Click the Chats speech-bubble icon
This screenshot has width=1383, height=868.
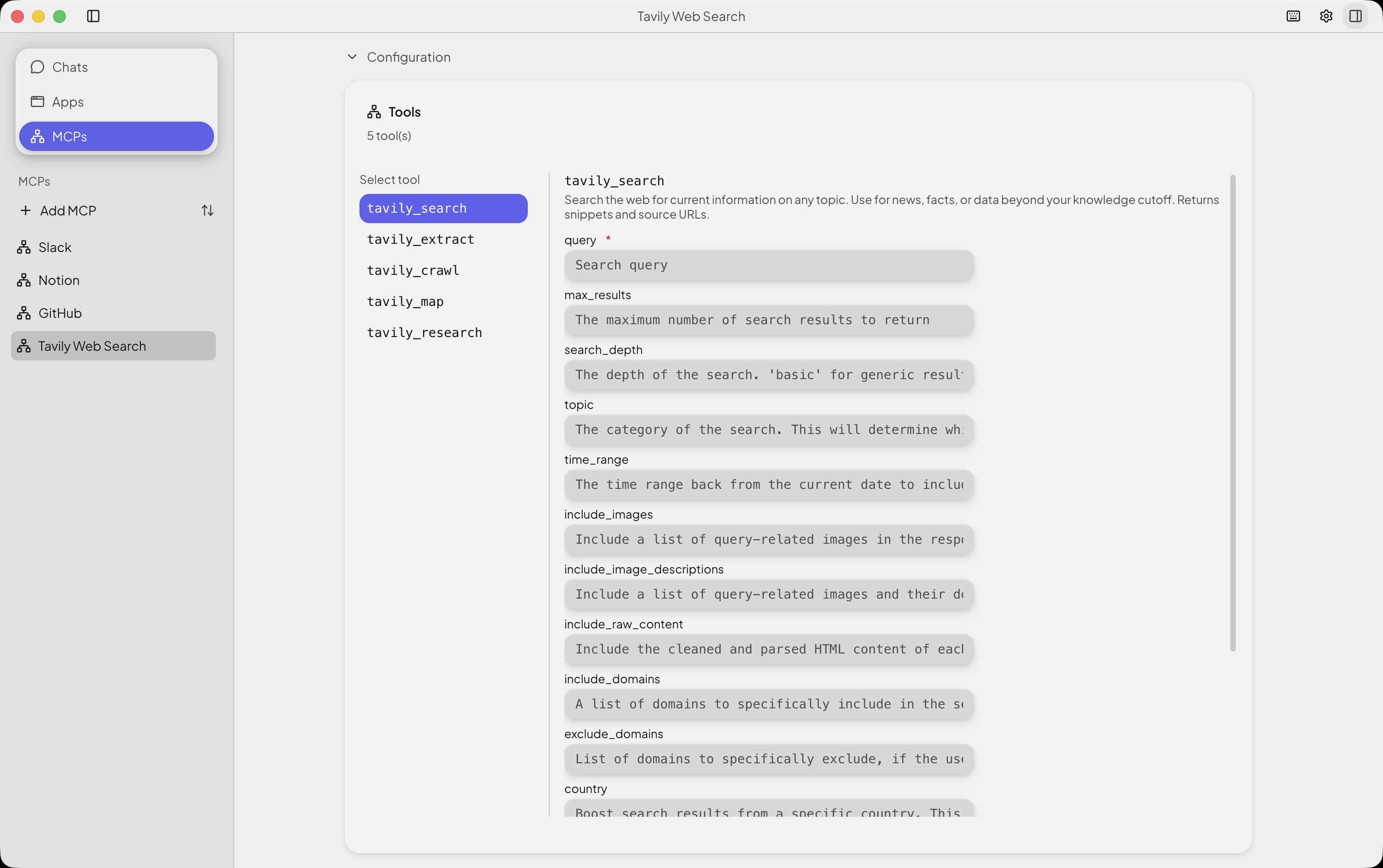point(38,67)
